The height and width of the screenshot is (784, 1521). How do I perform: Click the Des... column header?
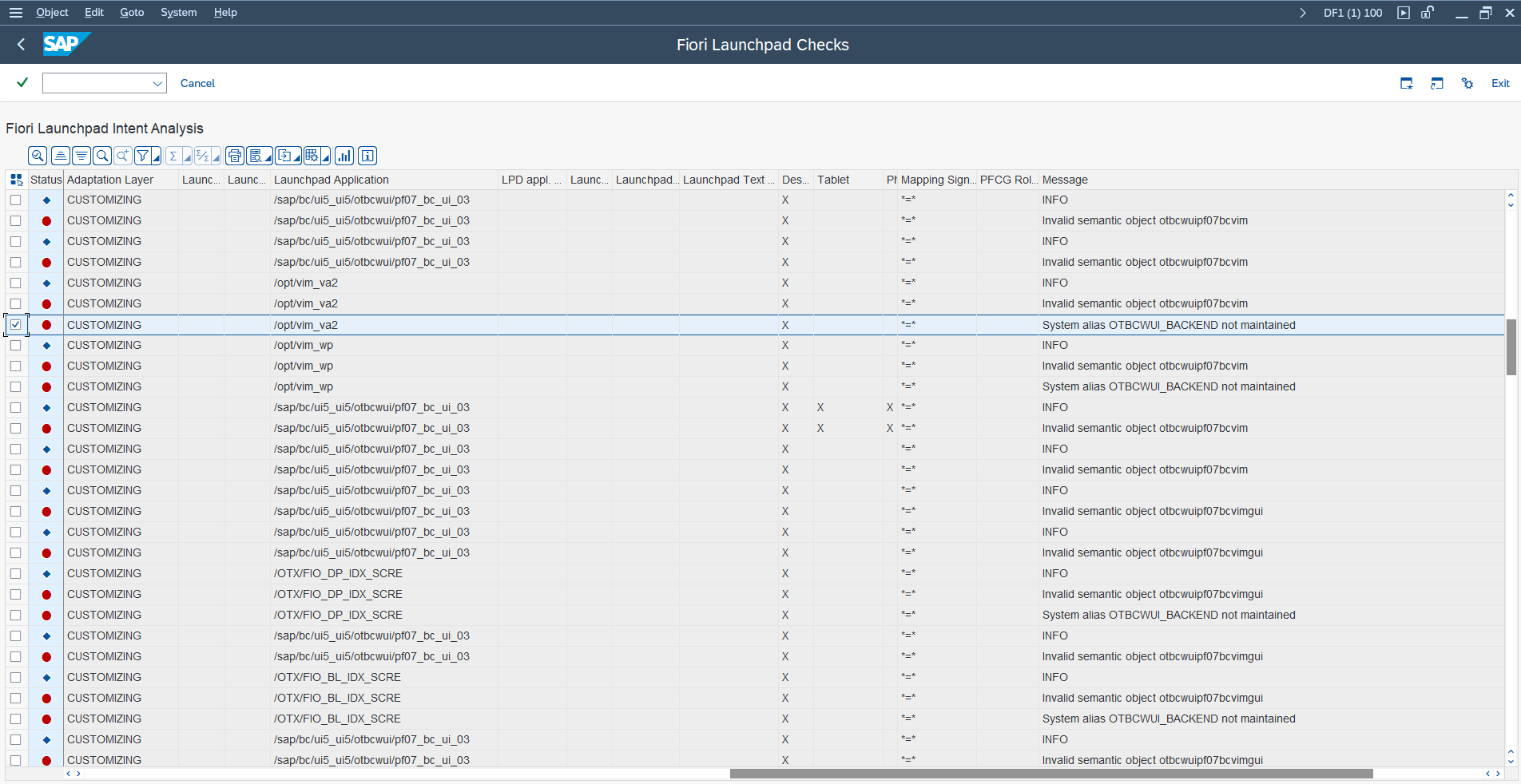[x=796, y=180]
